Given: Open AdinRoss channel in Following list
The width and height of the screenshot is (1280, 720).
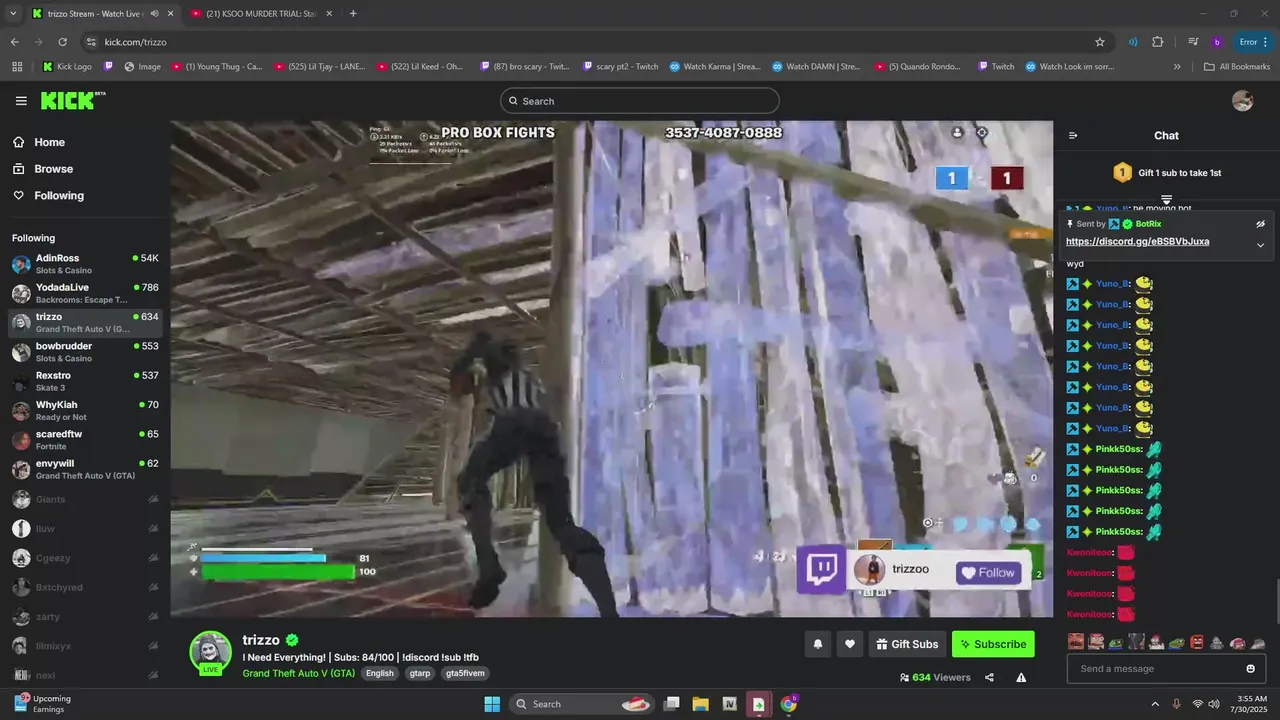Looking at the screenshot, I should click(x=85, y=264).
